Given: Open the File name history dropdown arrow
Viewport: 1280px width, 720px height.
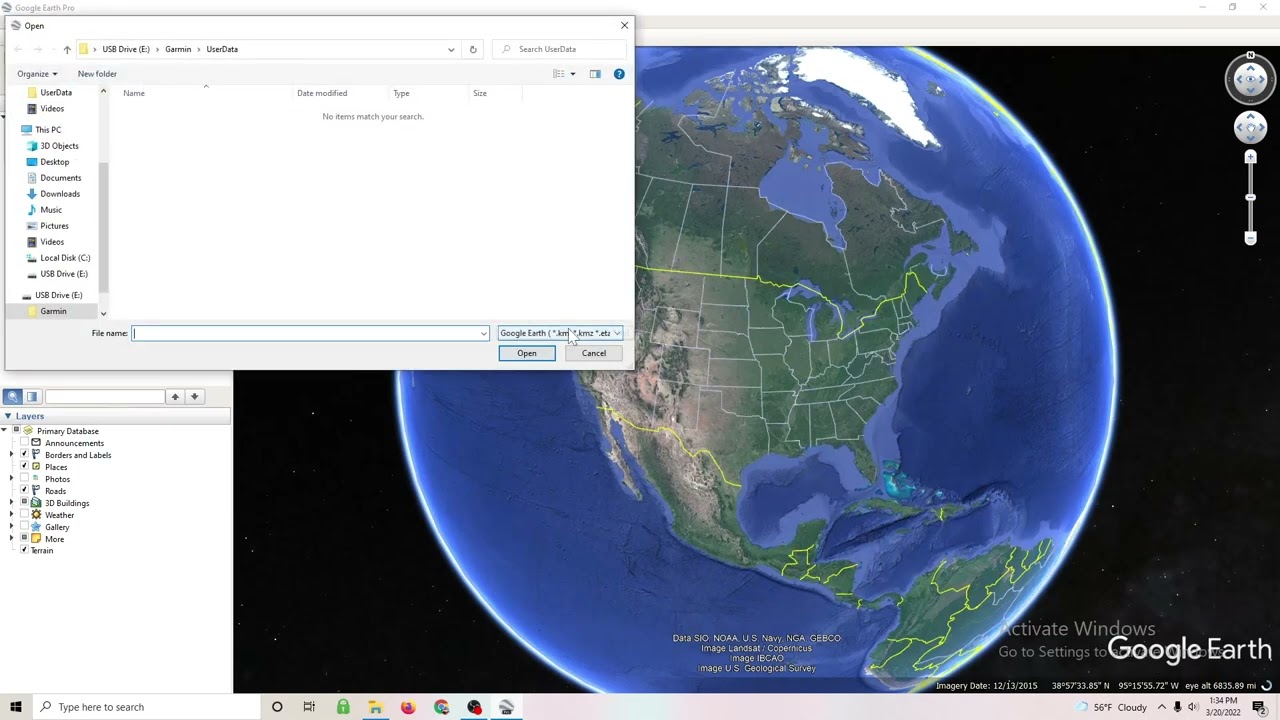Looking at the screenshot, I should [483, 333].
